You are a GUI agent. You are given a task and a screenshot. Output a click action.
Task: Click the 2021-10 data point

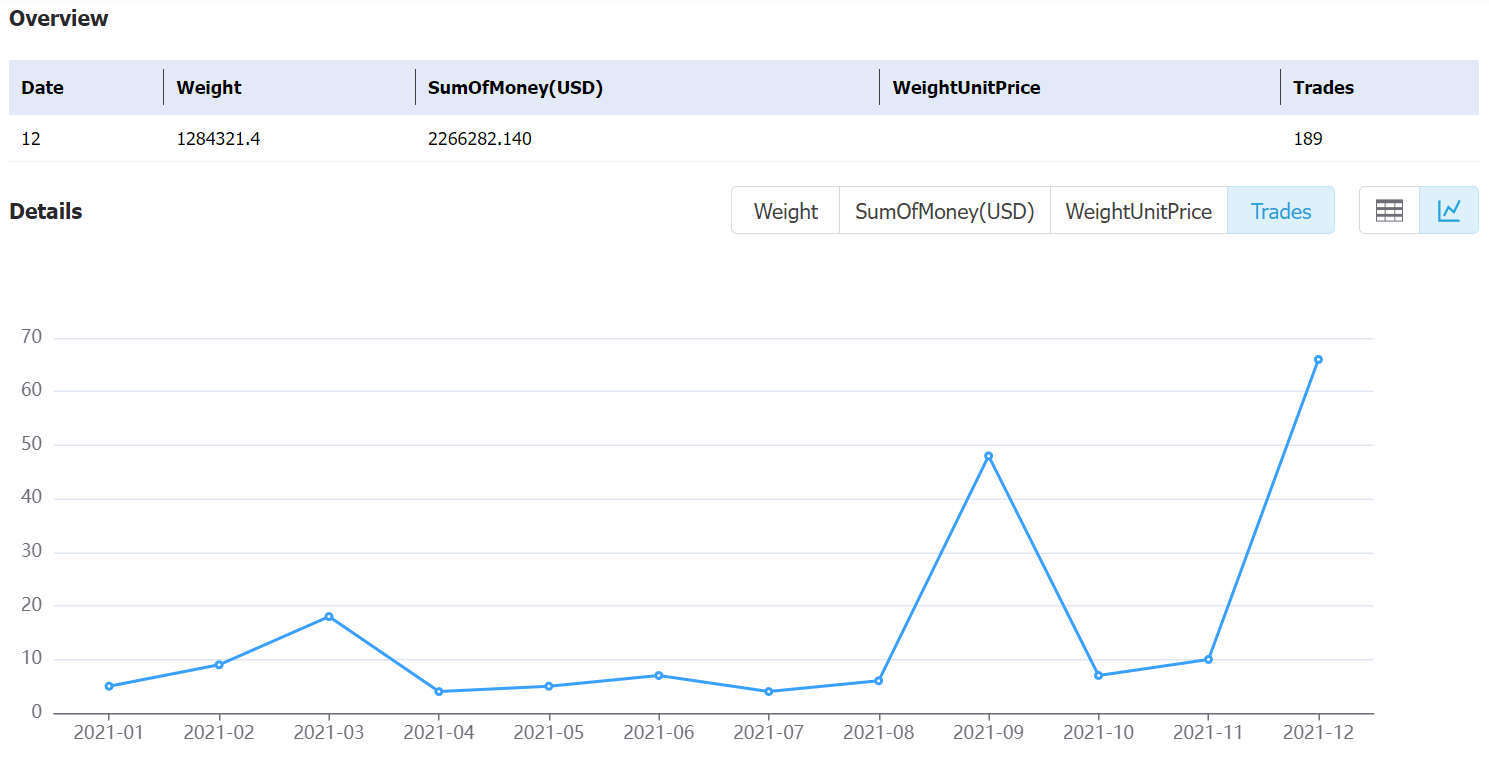(x=1098, y=675)
